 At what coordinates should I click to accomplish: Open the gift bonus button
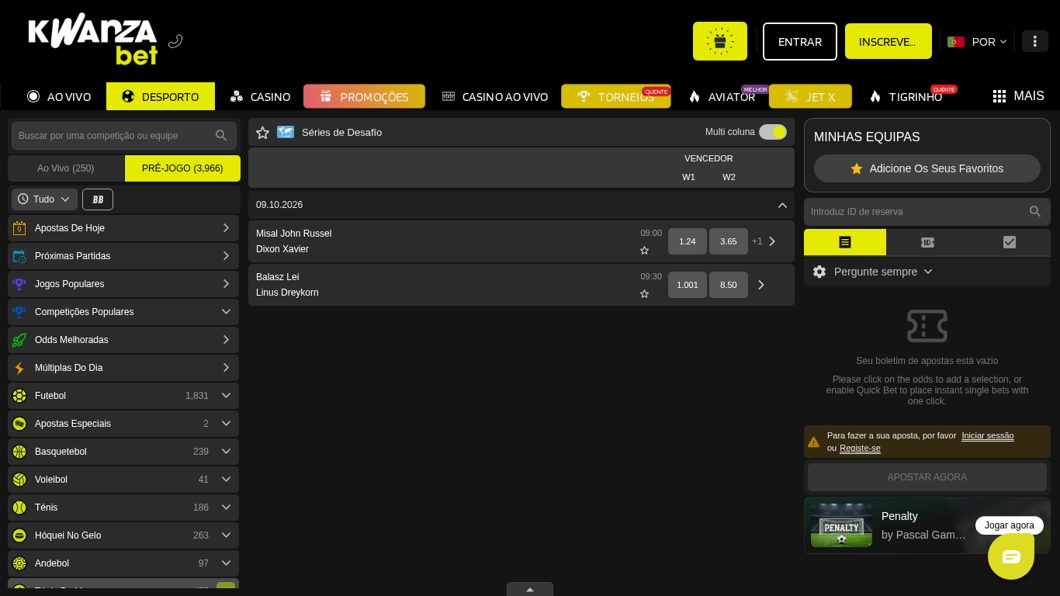(x=719, y=41)
